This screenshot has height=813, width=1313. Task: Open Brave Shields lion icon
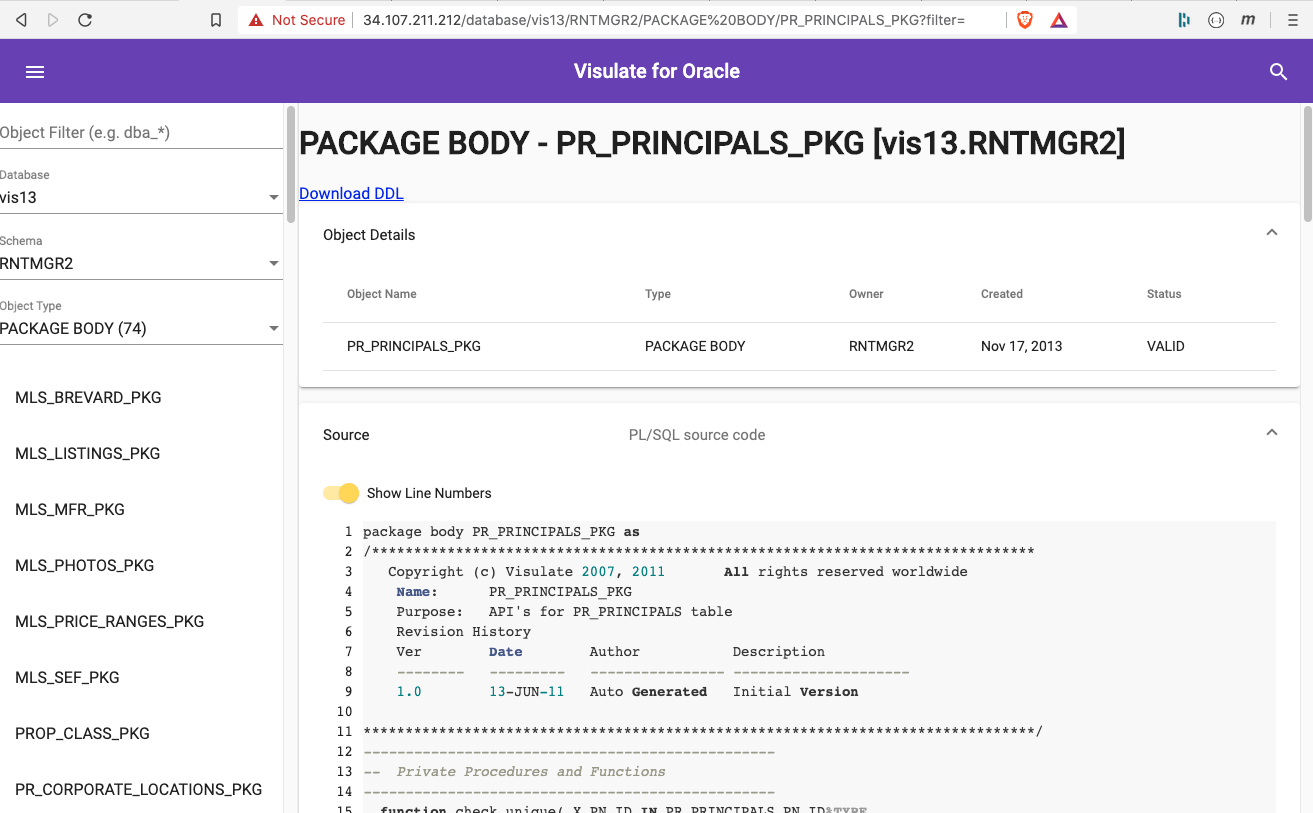click(x=1025, y=20)
